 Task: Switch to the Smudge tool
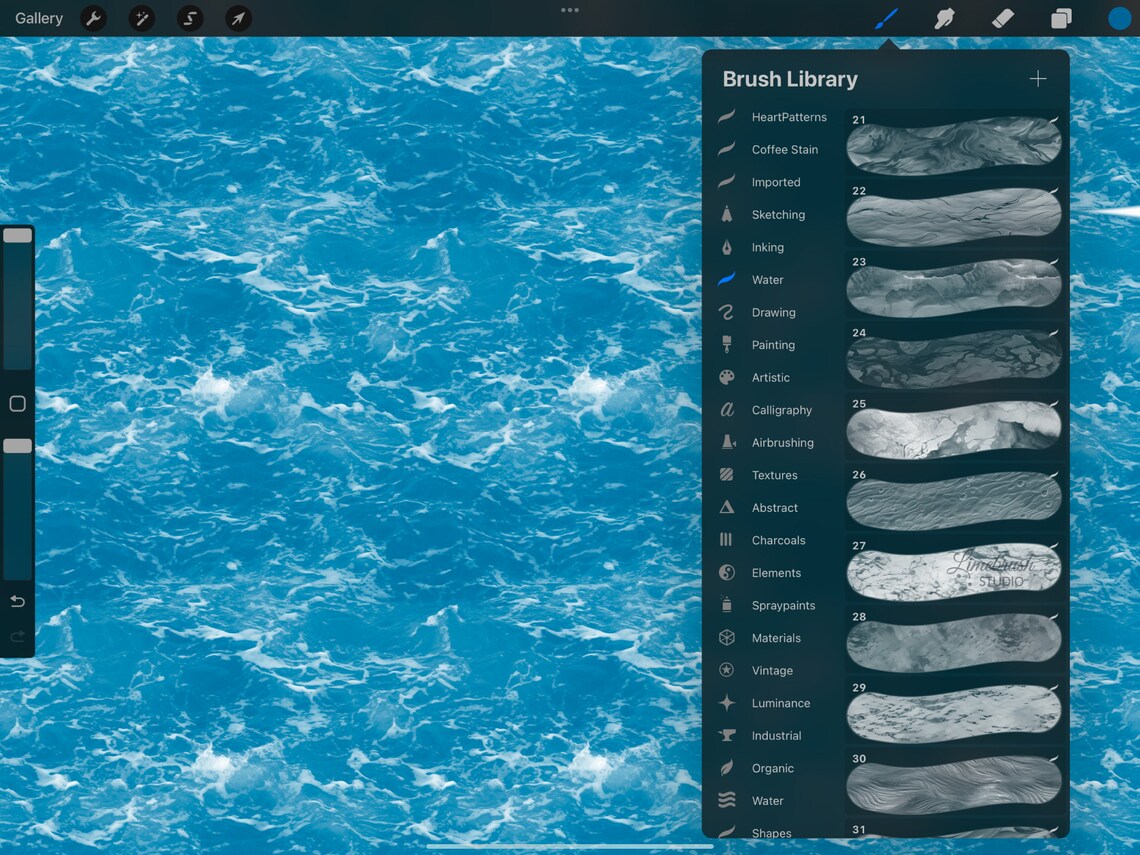click(x=944, y=18)
